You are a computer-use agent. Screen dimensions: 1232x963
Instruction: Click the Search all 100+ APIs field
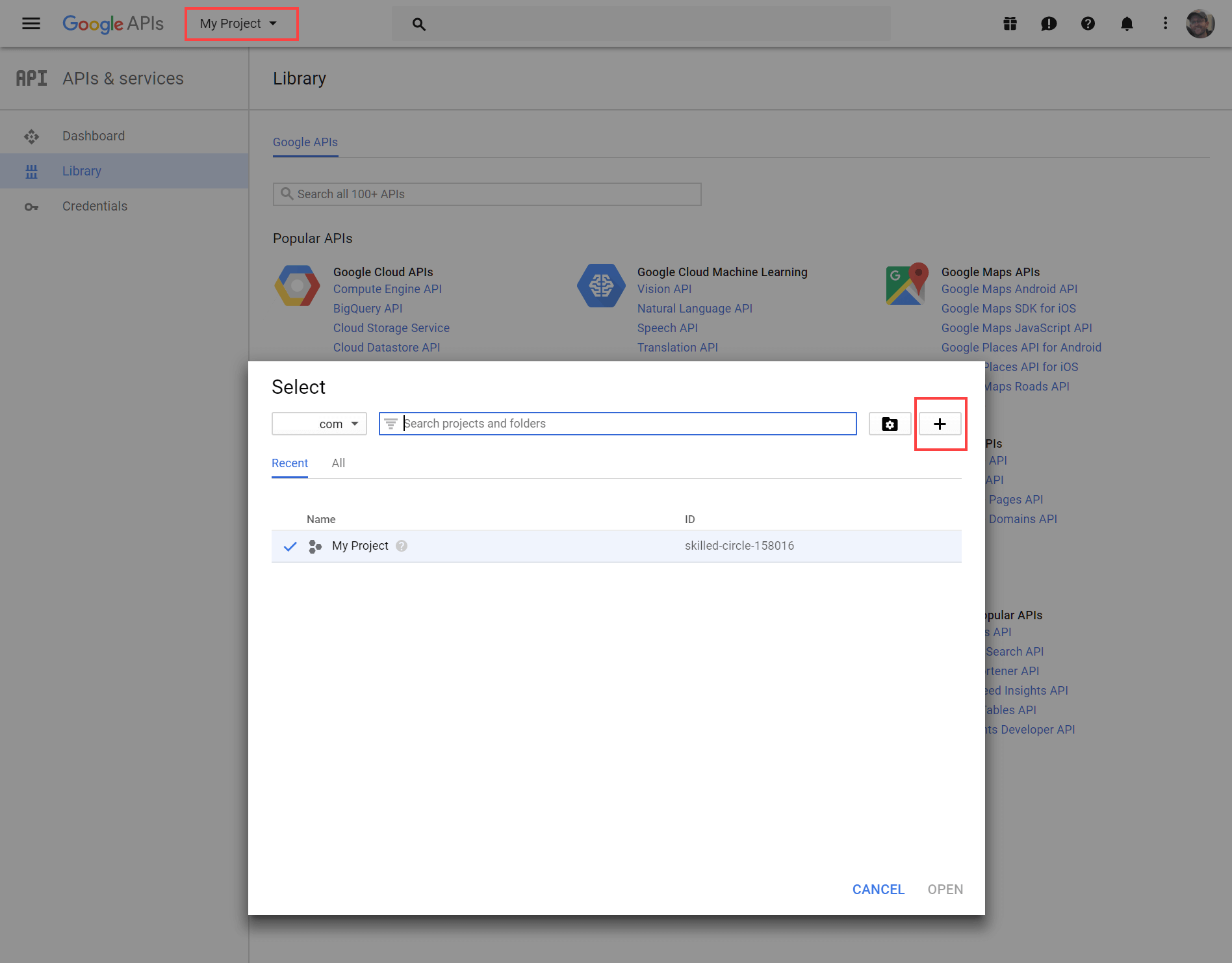coord(487,194)
